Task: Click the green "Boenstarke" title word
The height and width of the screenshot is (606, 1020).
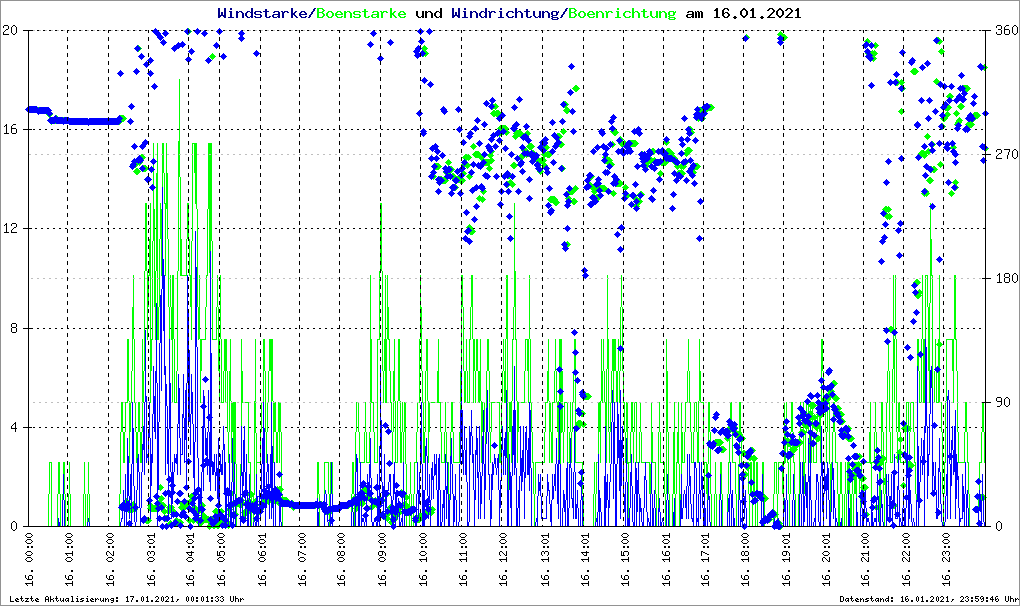Action: pyautogui.click(x=361, y=13)
